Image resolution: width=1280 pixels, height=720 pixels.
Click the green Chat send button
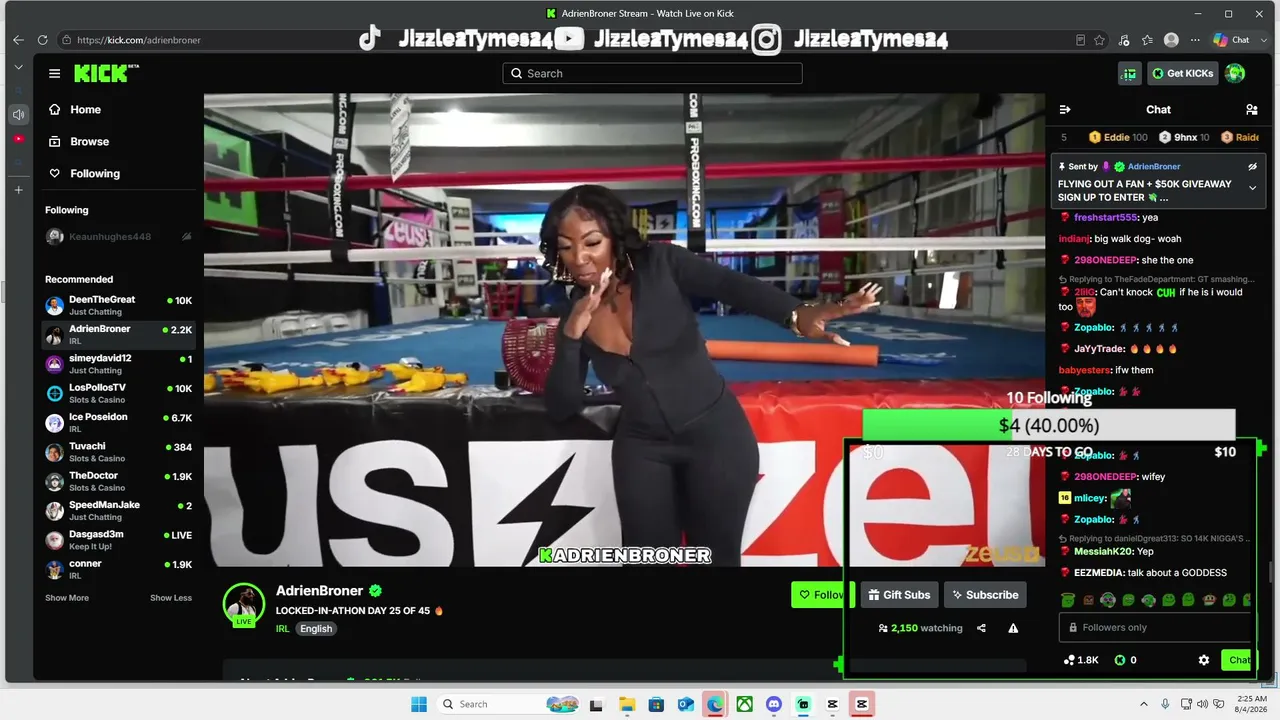[x=1239, y=660]
